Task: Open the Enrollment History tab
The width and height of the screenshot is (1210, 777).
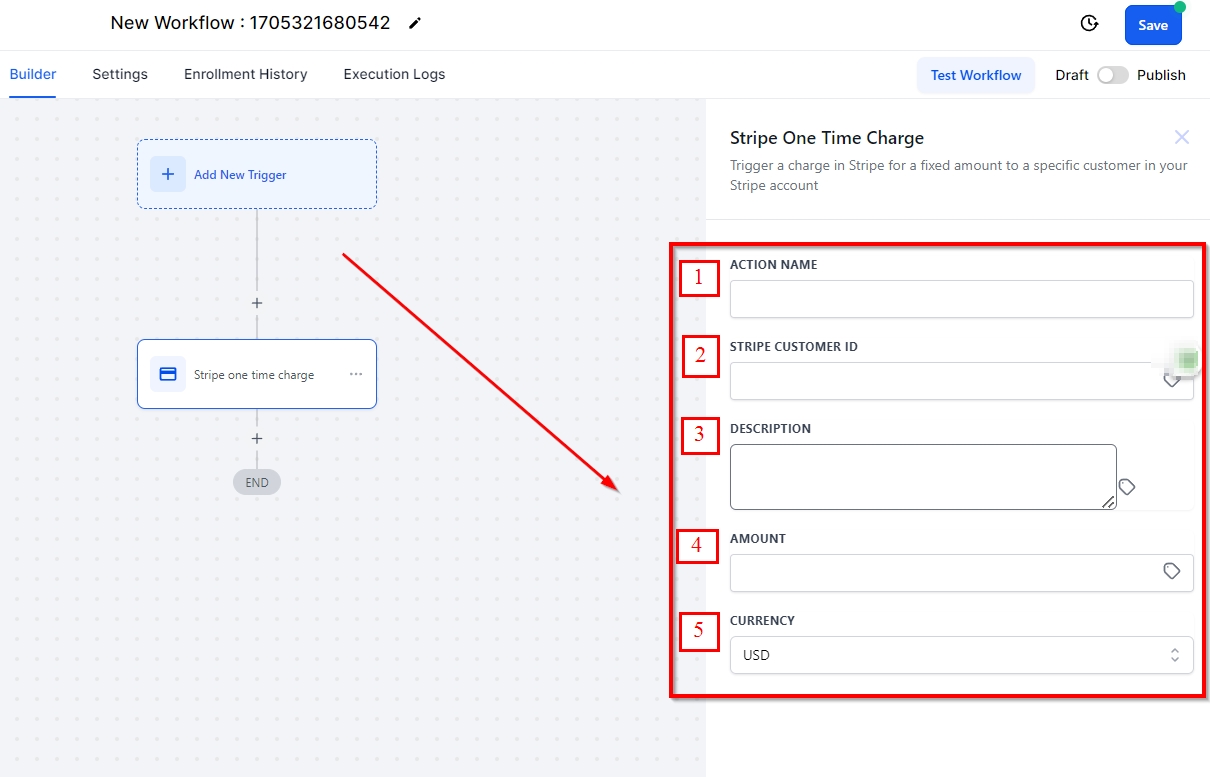Action: pos(245,74)
